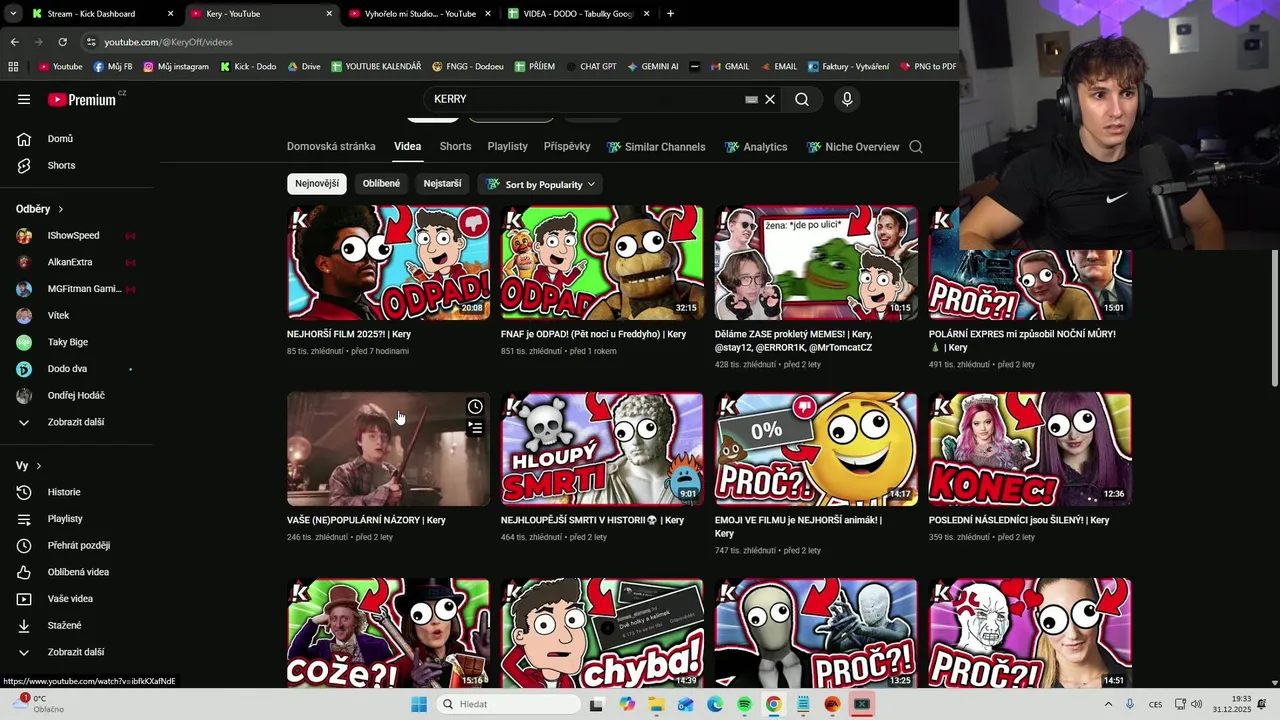The width and height of the screenshot is (1280, 720).
Task: Open browser apps grid in bookmarks bar
Action: [13, 67]
